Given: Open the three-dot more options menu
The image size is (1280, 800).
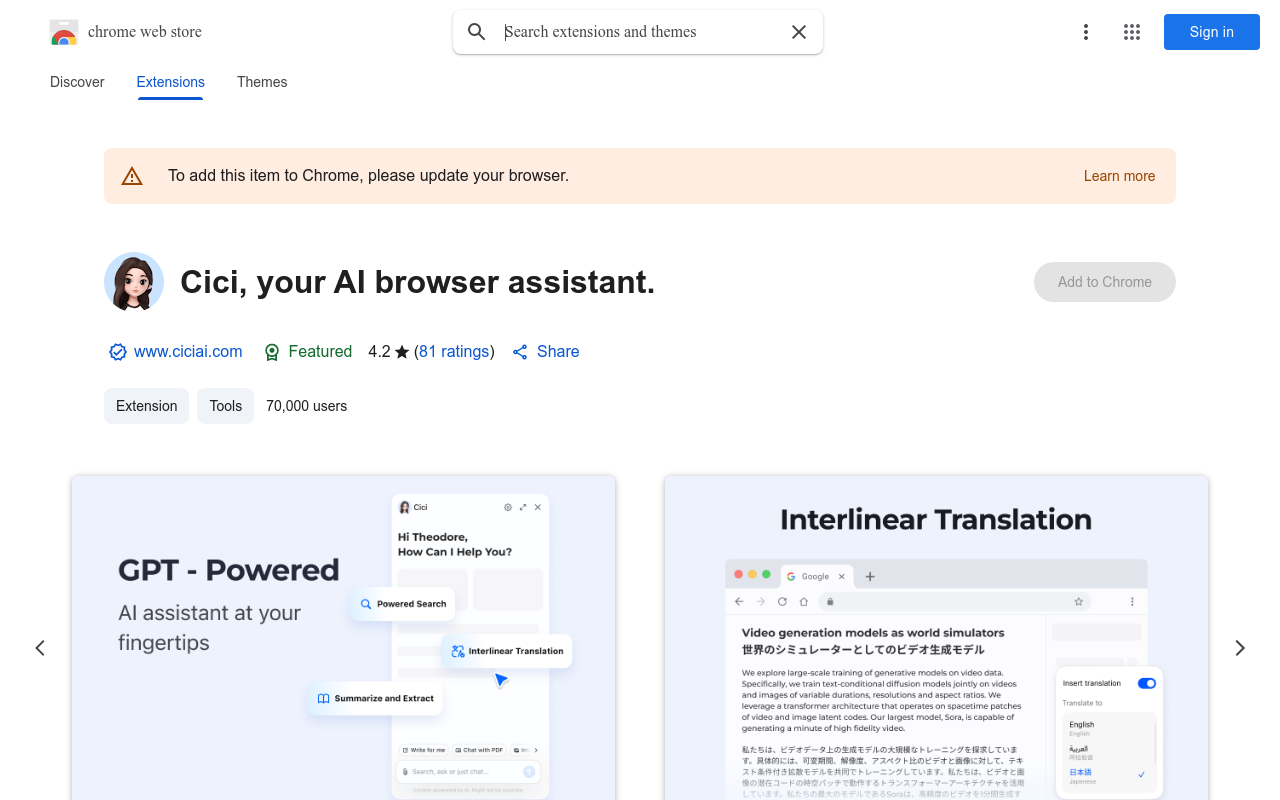Looking at the screenshot, I should point(1086,32).
